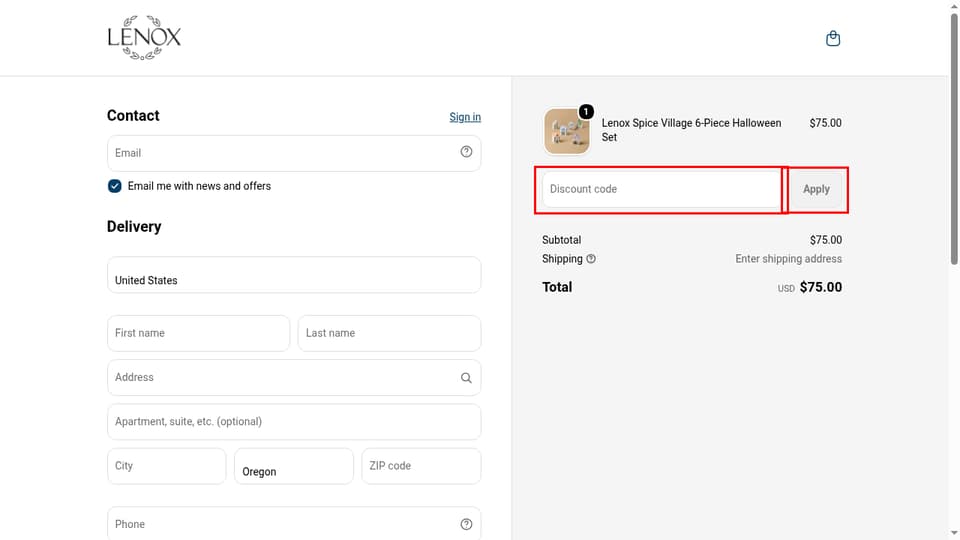Open the United States country dropdown
The height and width of the screenshot is (540, 960).
click(x=294, y=275)
